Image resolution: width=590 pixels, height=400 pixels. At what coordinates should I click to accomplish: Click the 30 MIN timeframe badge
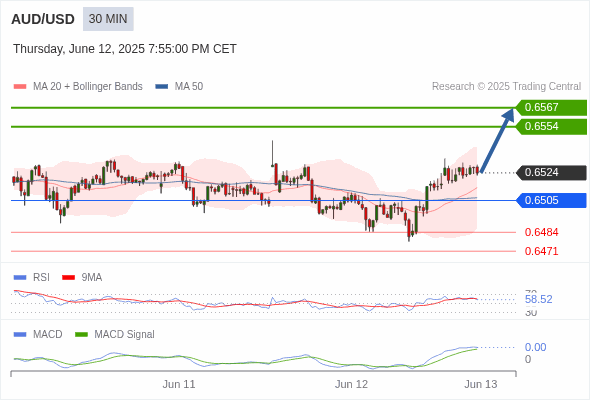point(108,19)
